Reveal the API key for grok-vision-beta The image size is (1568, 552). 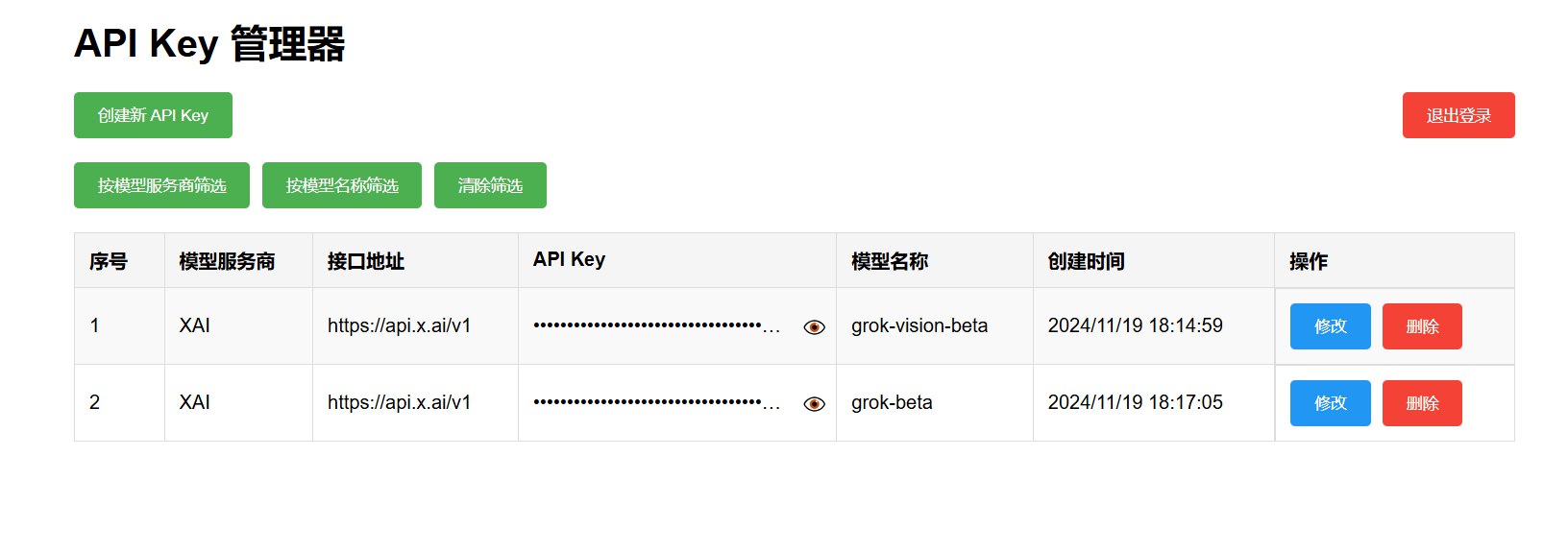point(814,327)
